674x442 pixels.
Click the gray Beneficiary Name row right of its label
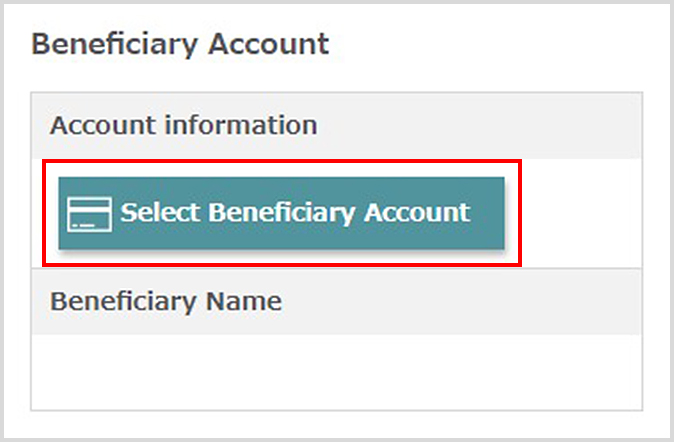click(462, 302)
